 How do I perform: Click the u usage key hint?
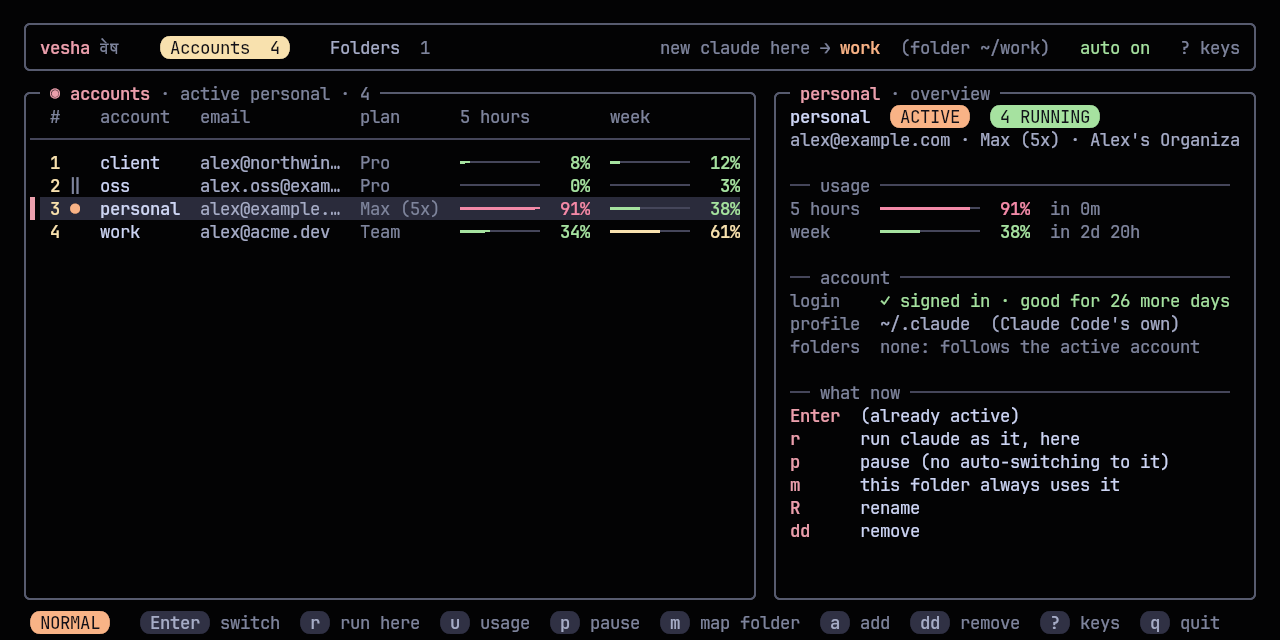click(x=485, y=623)
